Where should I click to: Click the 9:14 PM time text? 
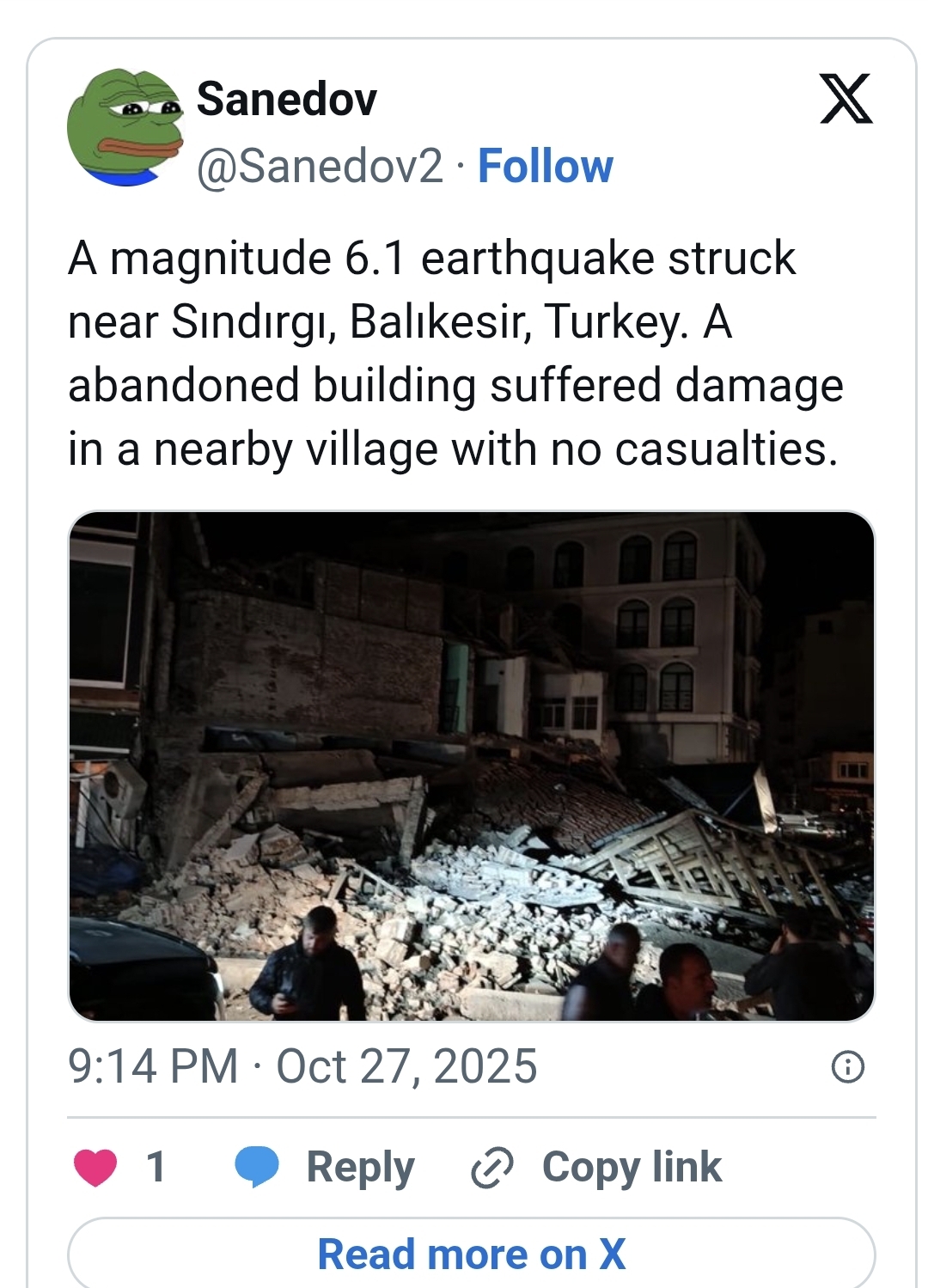153,1067
